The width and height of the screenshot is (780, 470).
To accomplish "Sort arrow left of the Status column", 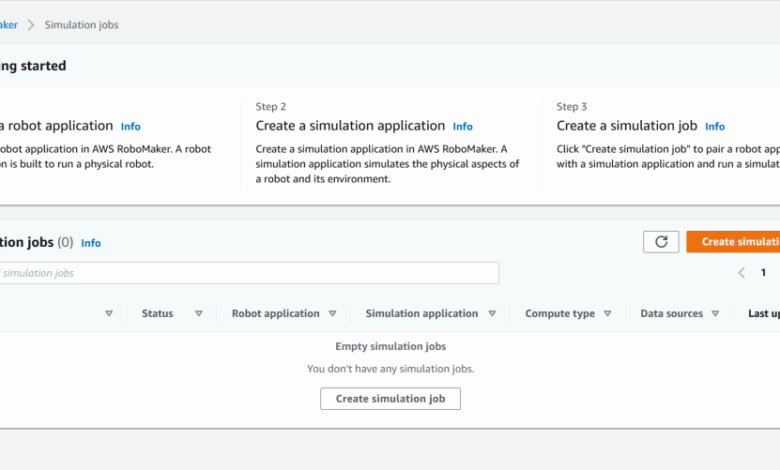I will 109,313.
